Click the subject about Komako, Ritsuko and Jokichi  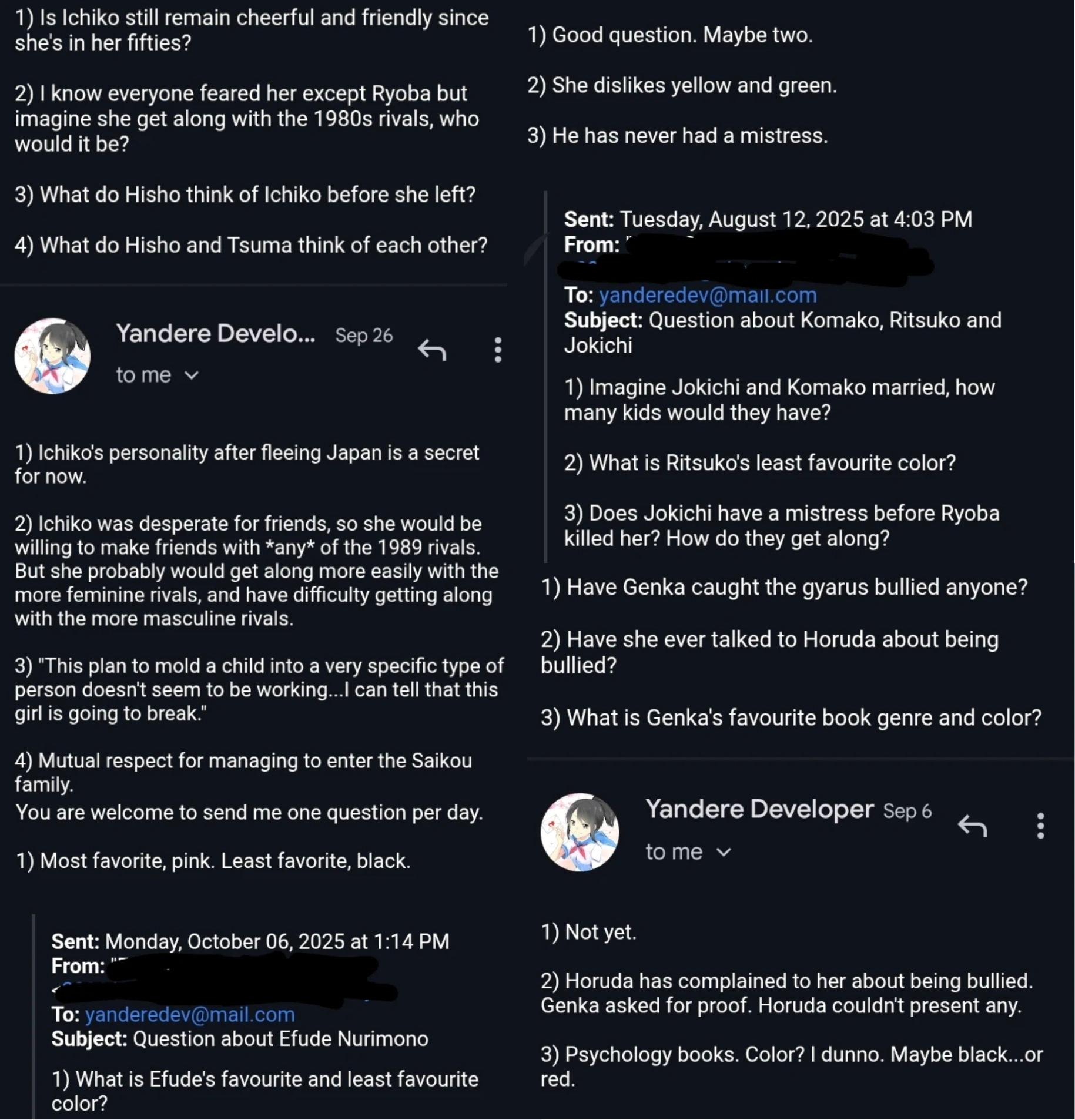(x=782, y=332)
